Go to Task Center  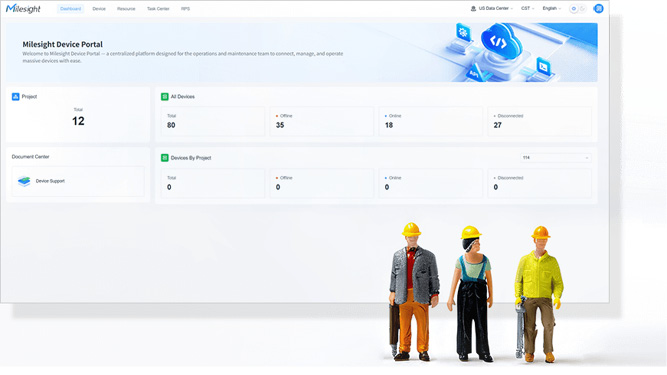158,9
